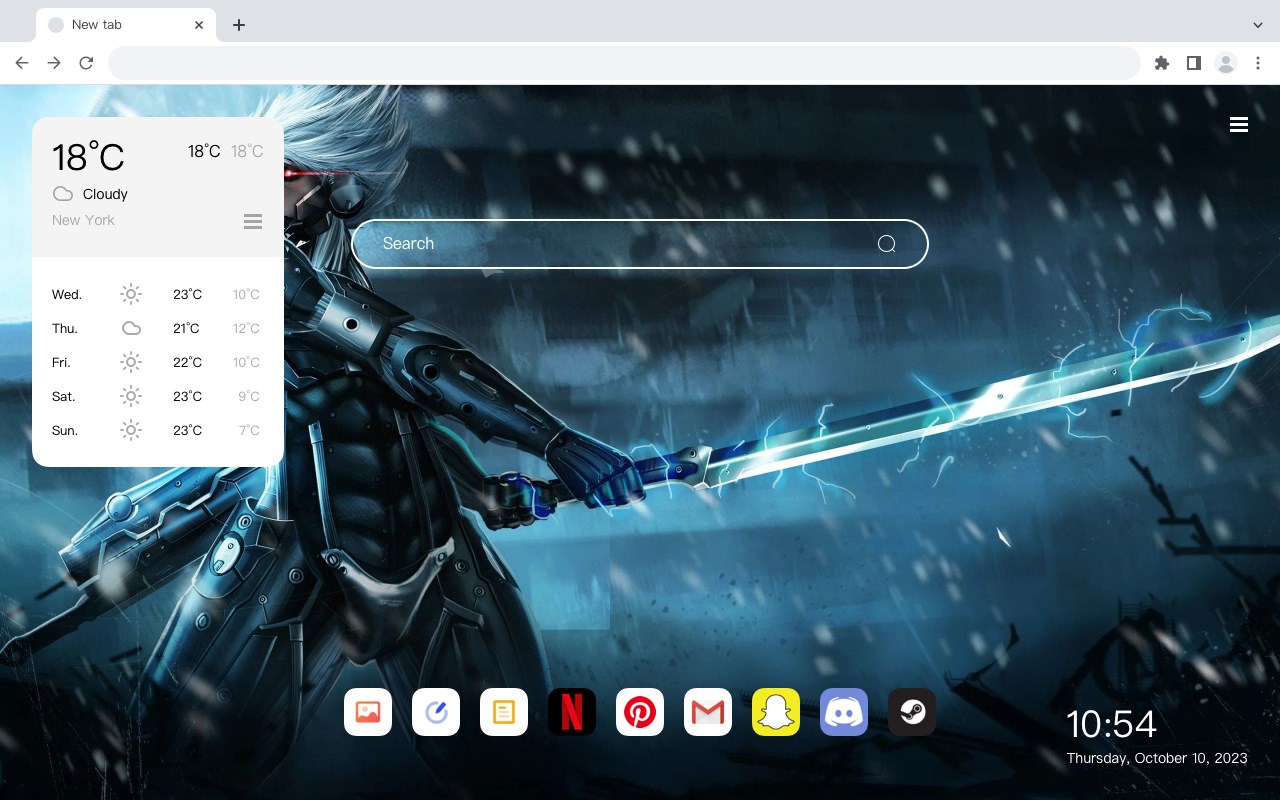1280x800 pixels.
Task: Reload the current page
Action: (86, 63)
